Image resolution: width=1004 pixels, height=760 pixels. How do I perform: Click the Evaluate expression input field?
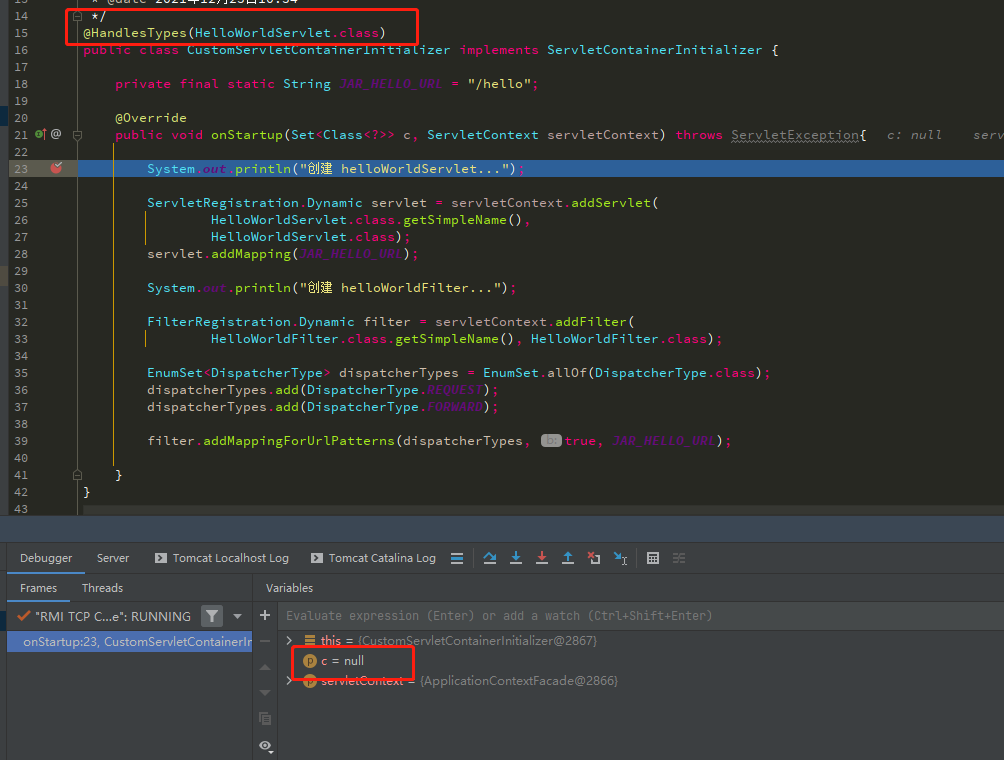click(x=640, y=615)
